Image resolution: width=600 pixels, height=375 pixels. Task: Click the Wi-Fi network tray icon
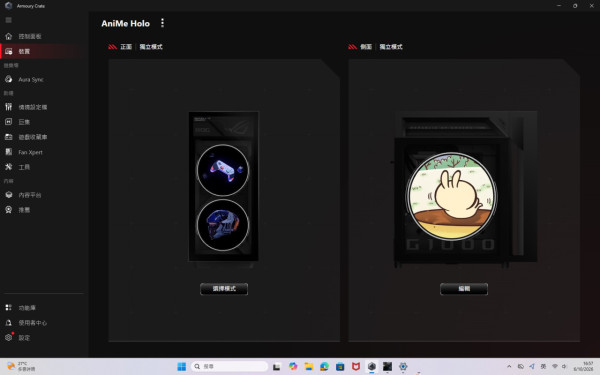(x=554, y=367)
